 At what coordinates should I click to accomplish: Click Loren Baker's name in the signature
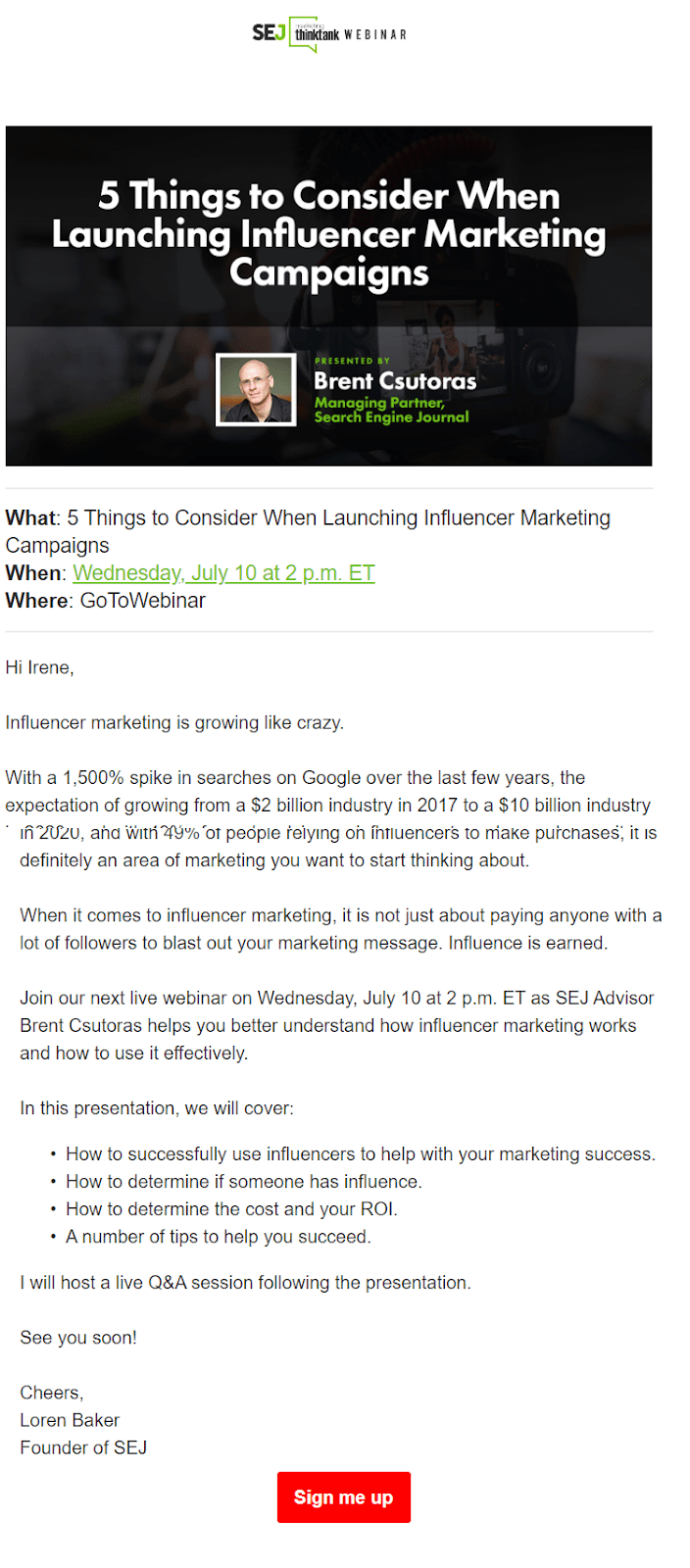70,1419
